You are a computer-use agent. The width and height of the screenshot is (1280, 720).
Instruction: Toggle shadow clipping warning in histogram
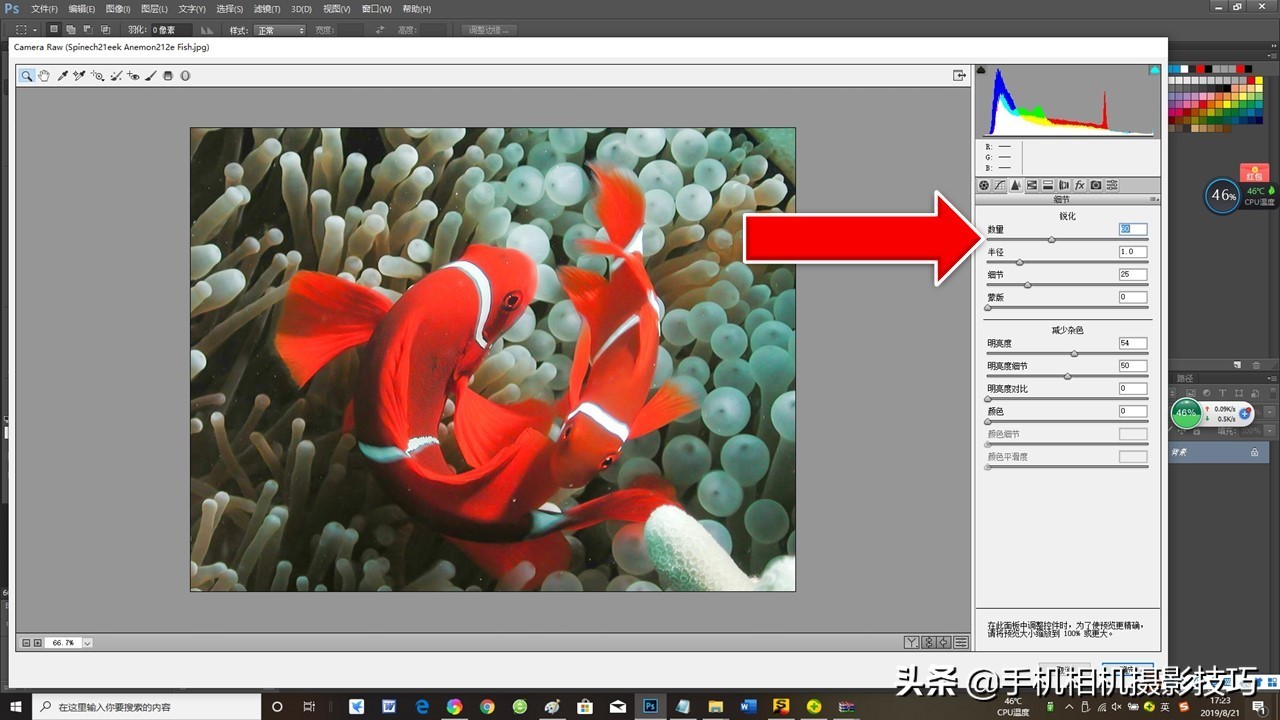(x=981, y=70)
